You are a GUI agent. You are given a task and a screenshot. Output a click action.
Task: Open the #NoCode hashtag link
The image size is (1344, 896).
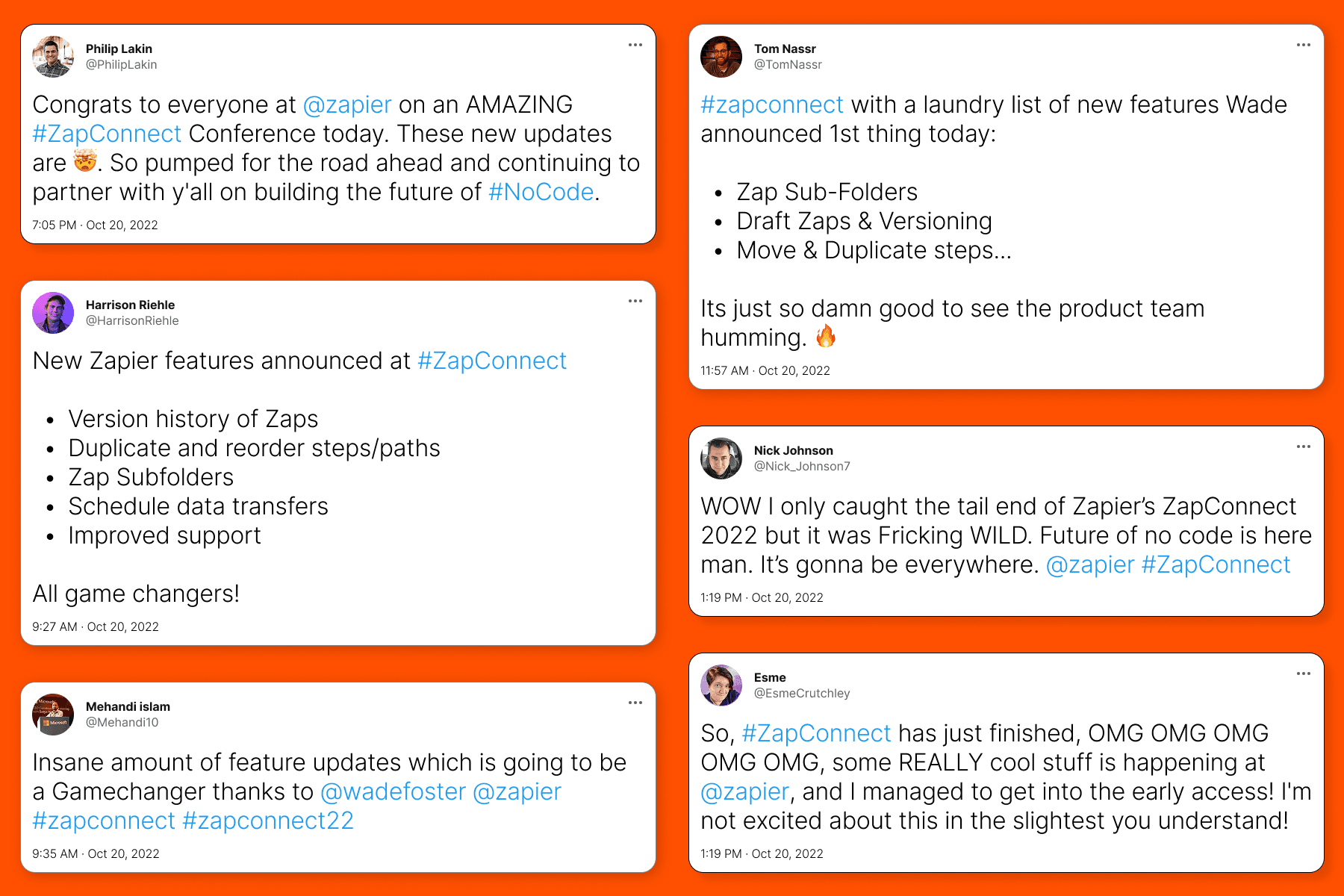point(541,193)
